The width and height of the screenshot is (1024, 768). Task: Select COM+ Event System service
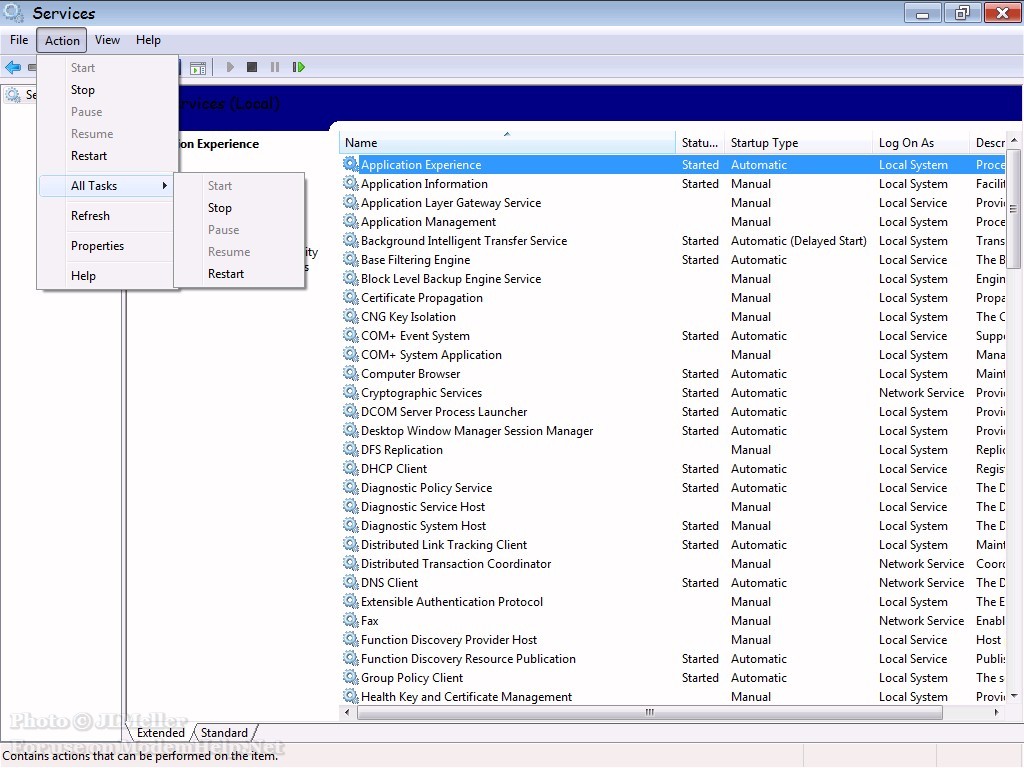[673, 335]
